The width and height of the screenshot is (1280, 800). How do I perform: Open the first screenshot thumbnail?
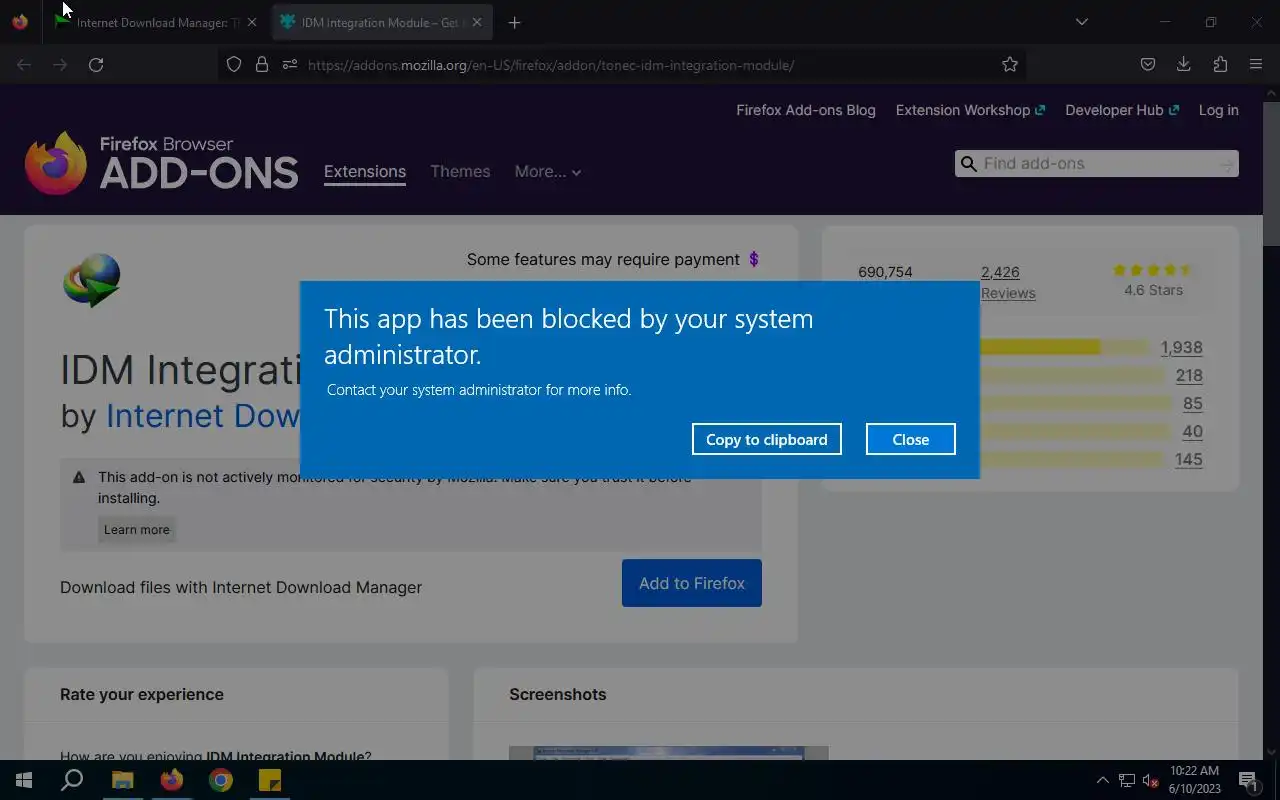pyautogui.click(x=668, y=753)
